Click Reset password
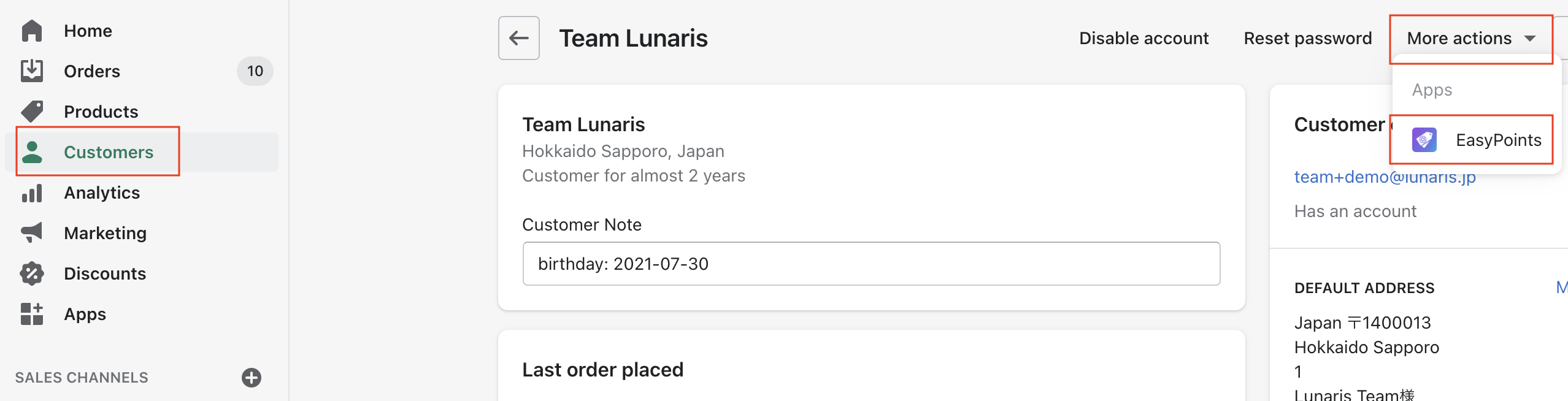Screen dimensions: 1568x401 1307,38
